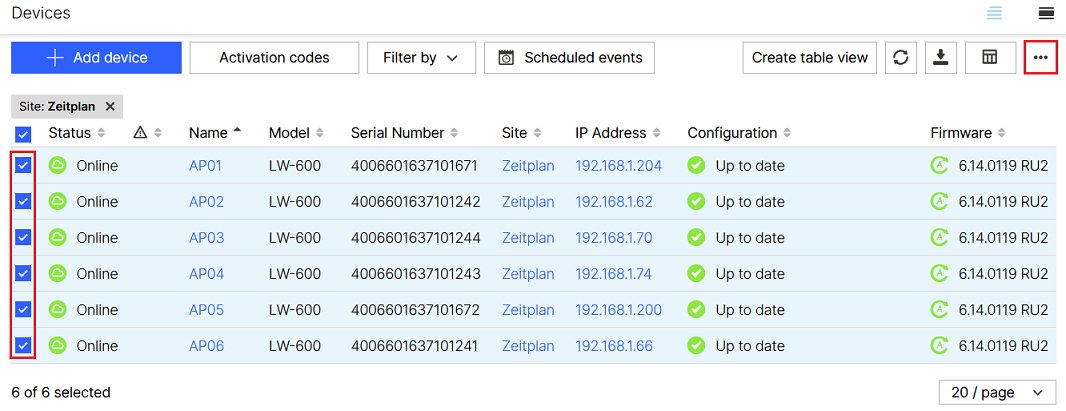Open the column layout settings icon
Image resolution: width=1066 pixels, height=411 pixels.
point(990,58)
